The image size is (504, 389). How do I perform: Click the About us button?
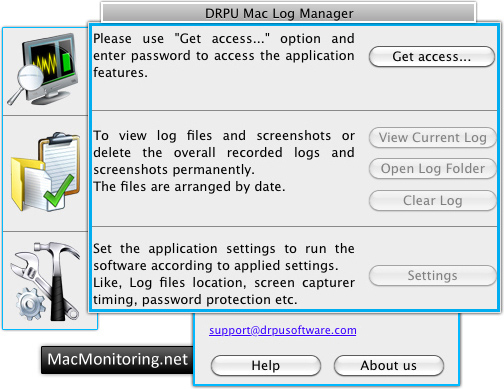[389, 365]
